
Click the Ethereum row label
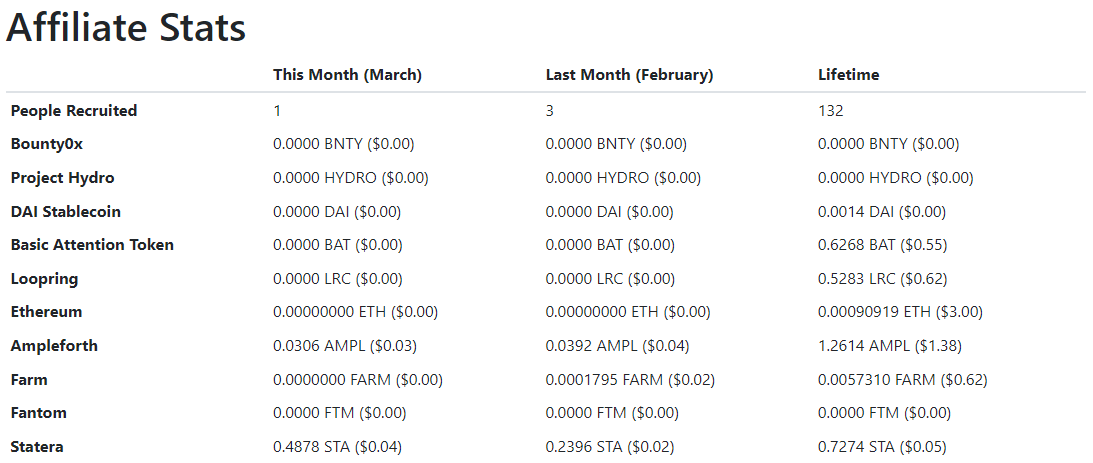[x=46, y=312]
